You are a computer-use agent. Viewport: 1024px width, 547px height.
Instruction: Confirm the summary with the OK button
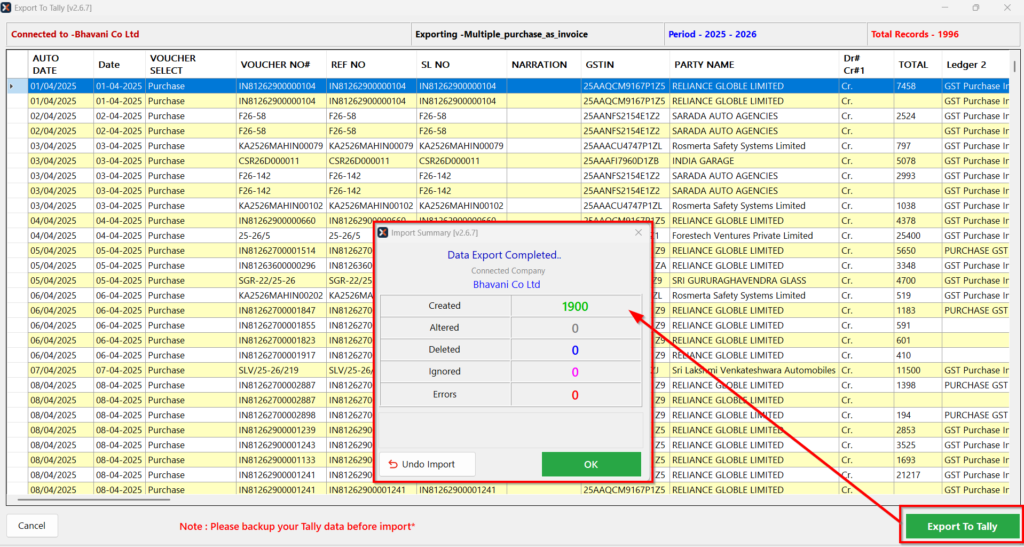click(x=591, y=464)
